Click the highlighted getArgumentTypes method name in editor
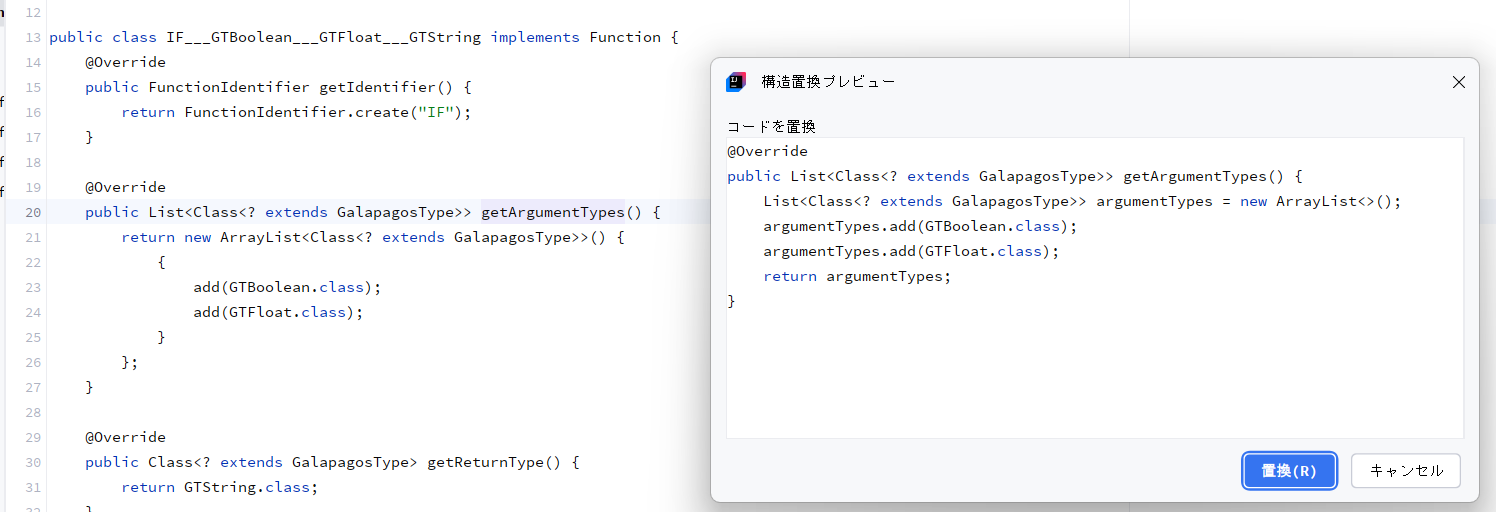1496x512 pixels. [x=553, y=212]
